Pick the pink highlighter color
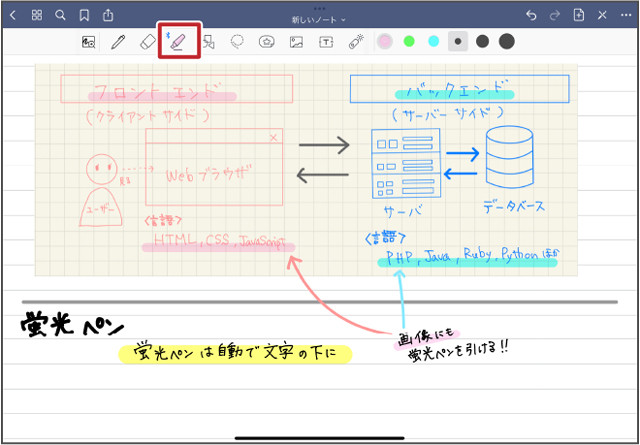This screenshot has width=640, height=445. coord(385,42)
